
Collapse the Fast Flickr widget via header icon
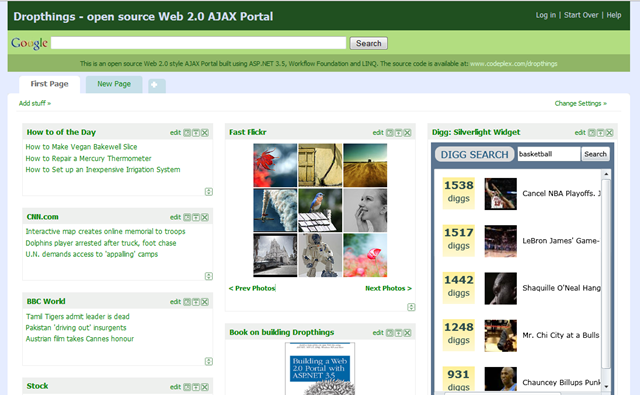pos(389,133)
